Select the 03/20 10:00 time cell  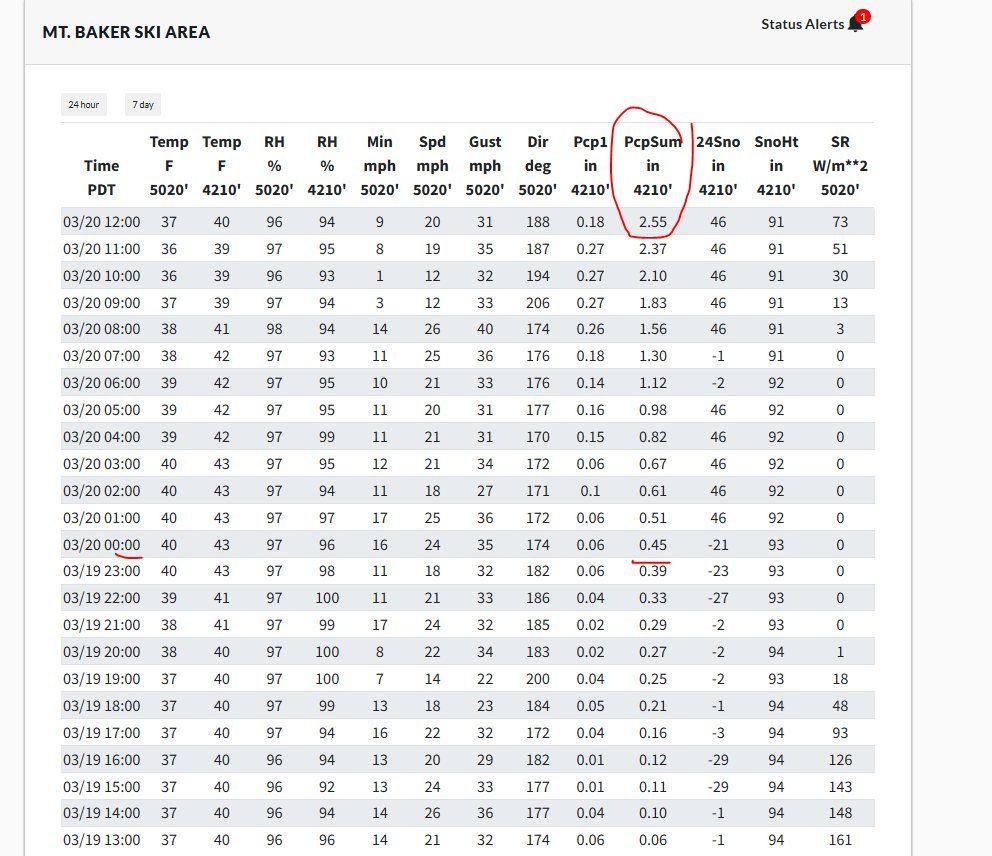[x=101, y=276]
